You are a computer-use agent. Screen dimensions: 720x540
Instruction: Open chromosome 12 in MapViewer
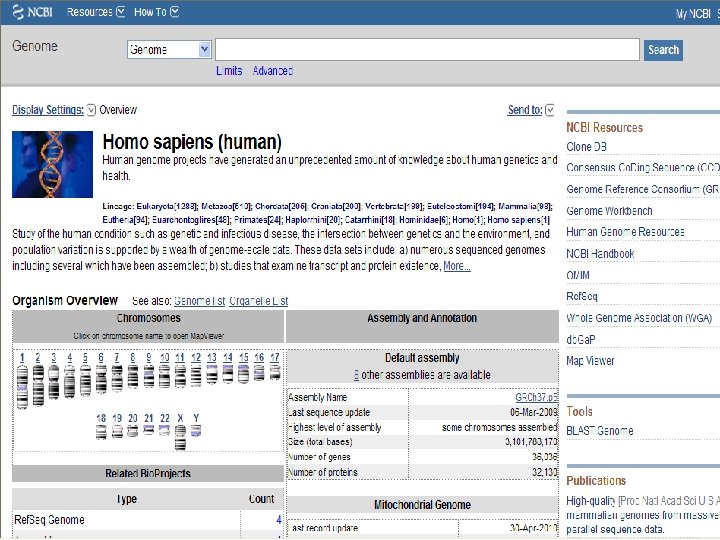click(196, 357)
